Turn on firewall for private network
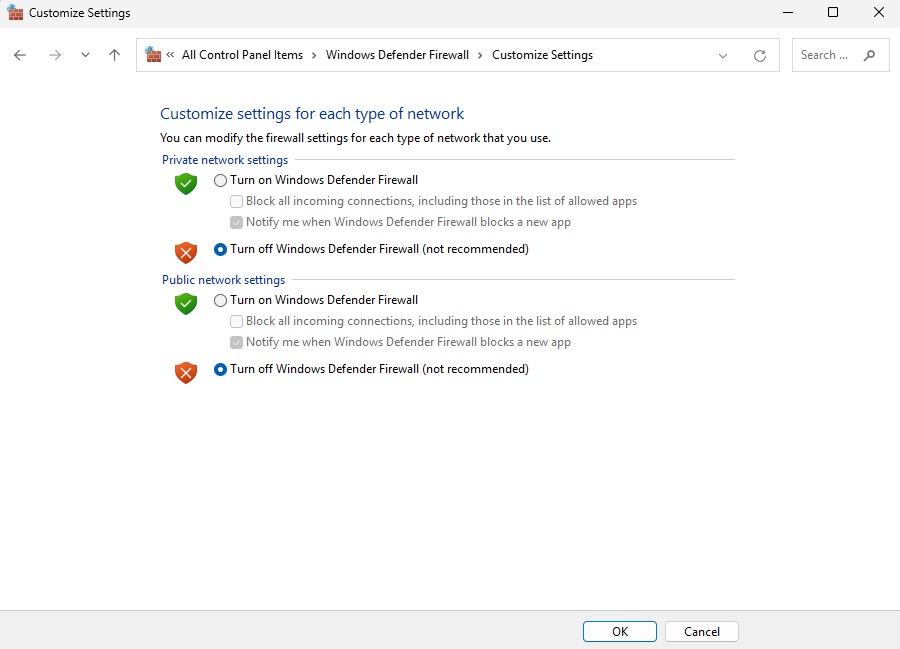Viewport: 900px width, 649px height. coord(220,180)
